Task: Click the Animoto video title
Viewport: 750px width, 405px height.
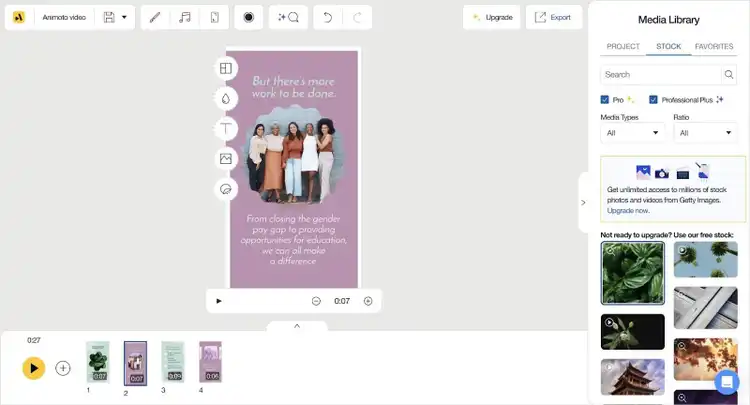Action: (64, 17)
